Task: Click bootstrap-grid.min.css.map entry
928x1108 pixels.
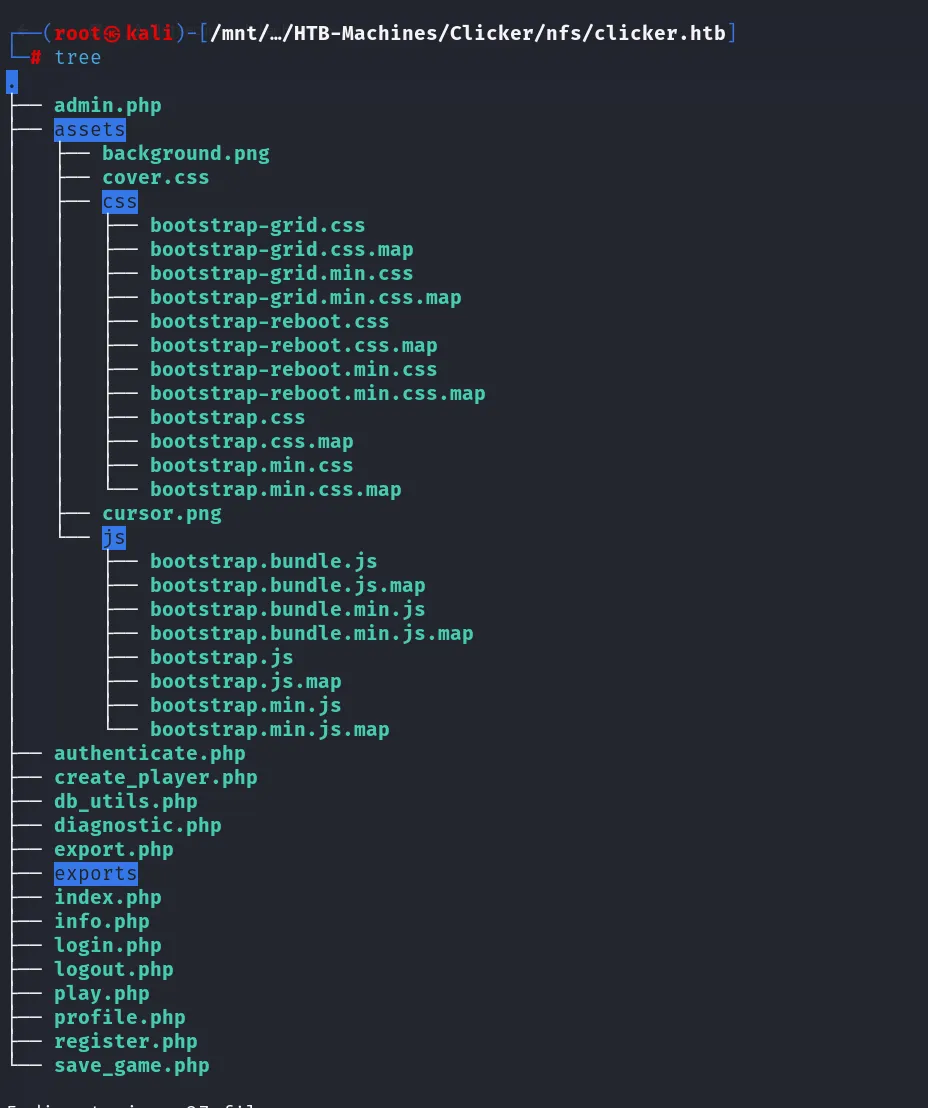Action: [x=305, y=298]
